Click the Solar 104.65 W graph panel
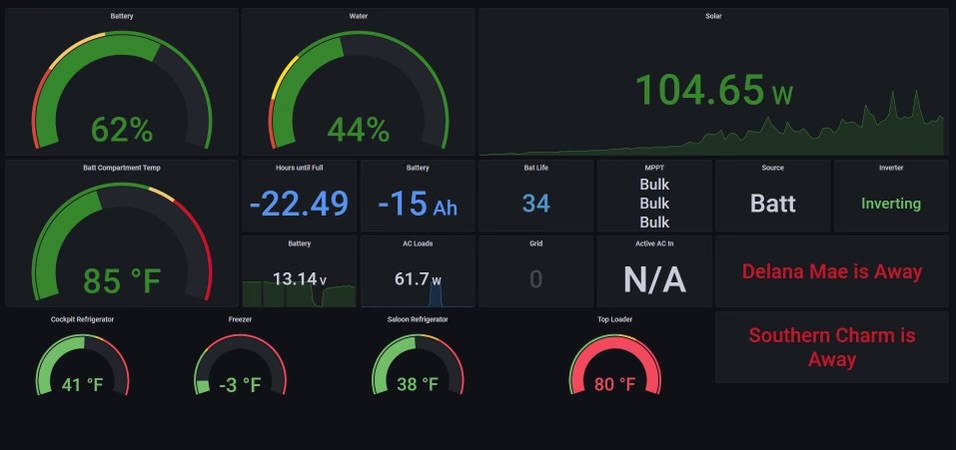The width and height of the screenshot is (956, 450). (713, 82)
